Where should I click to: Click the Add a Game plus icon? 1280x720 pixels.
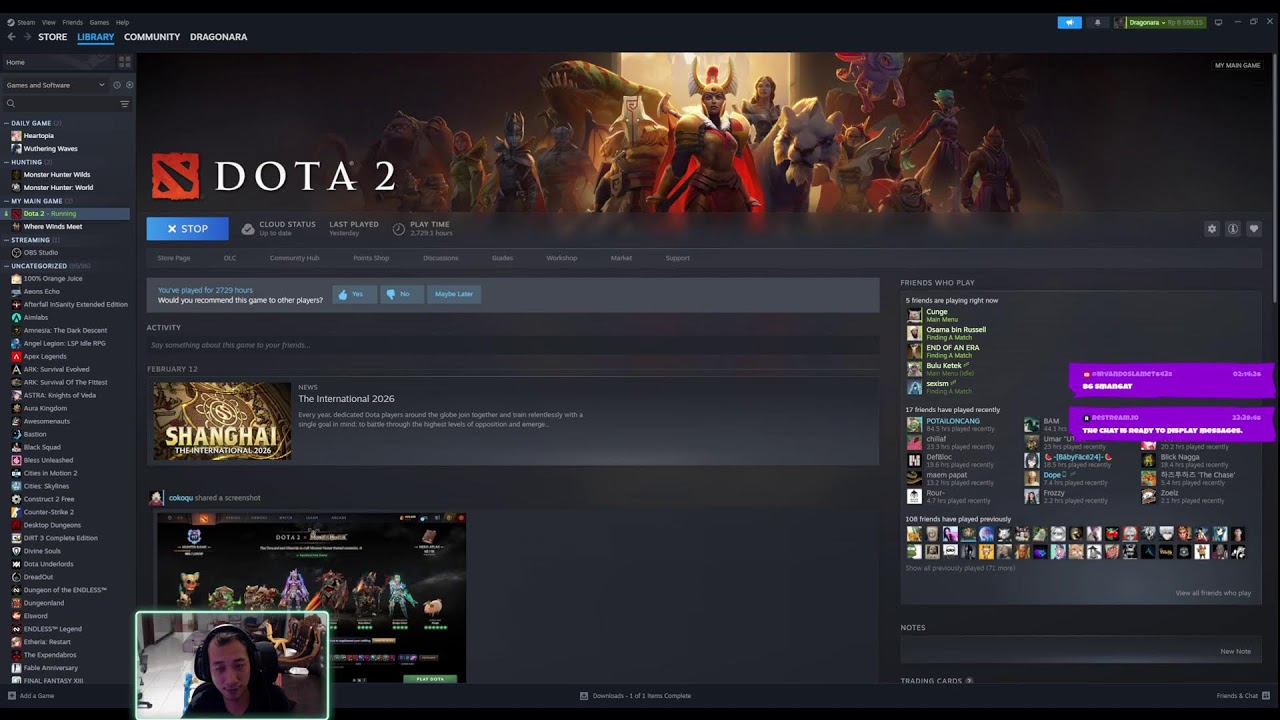tap(12, 696)
